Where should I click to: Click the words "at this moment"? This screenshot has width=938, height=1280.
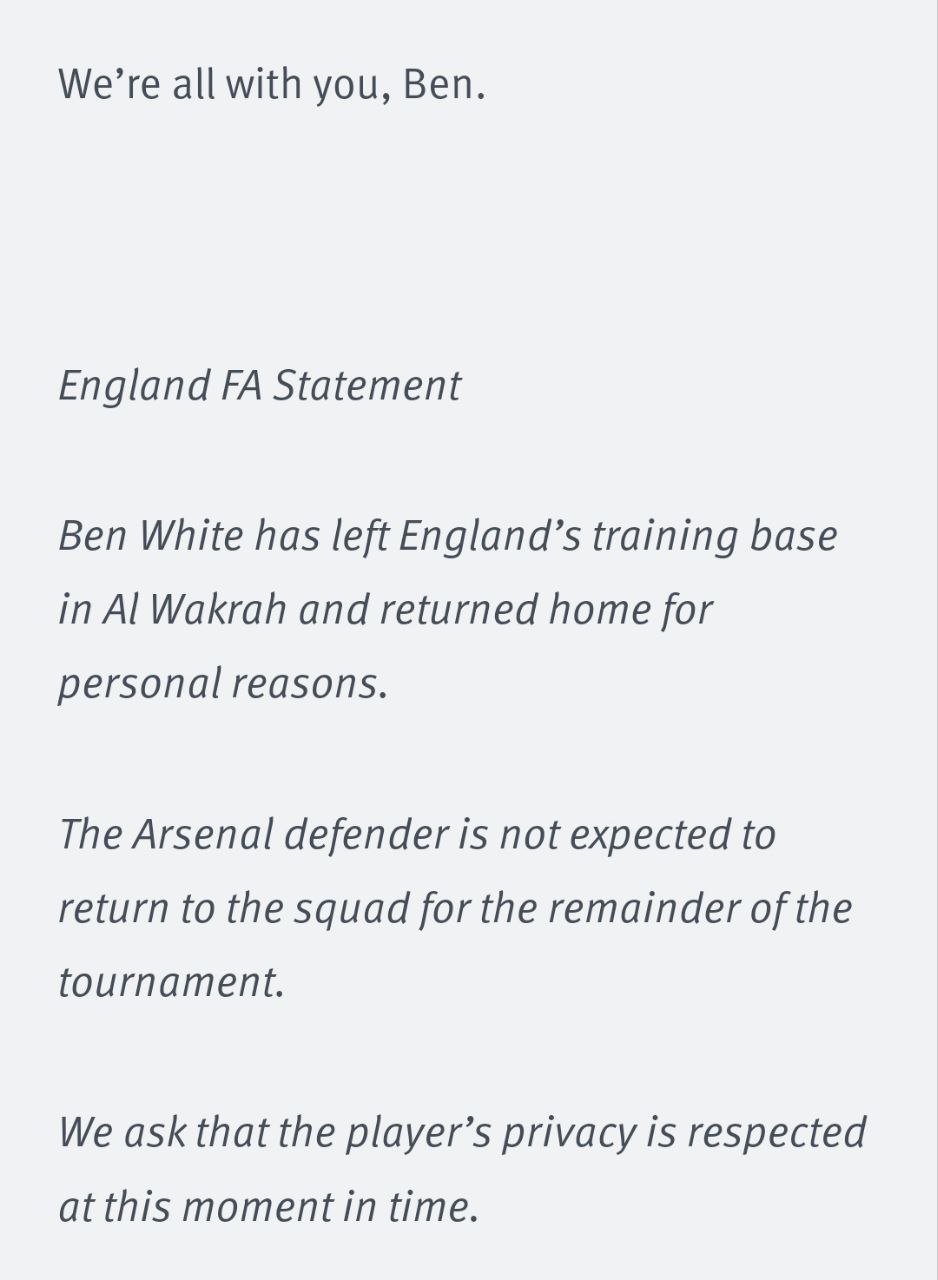[x=181, y=1206]
